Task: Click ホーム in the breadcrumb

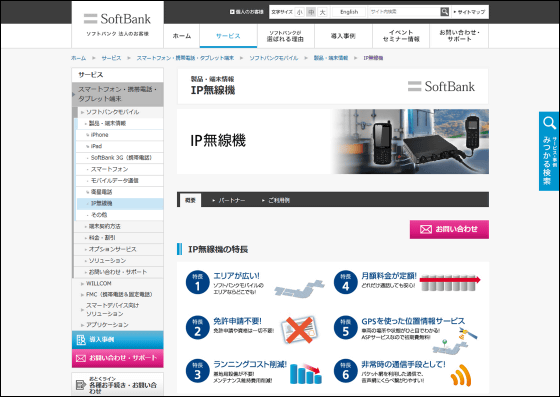Action: 78,58
